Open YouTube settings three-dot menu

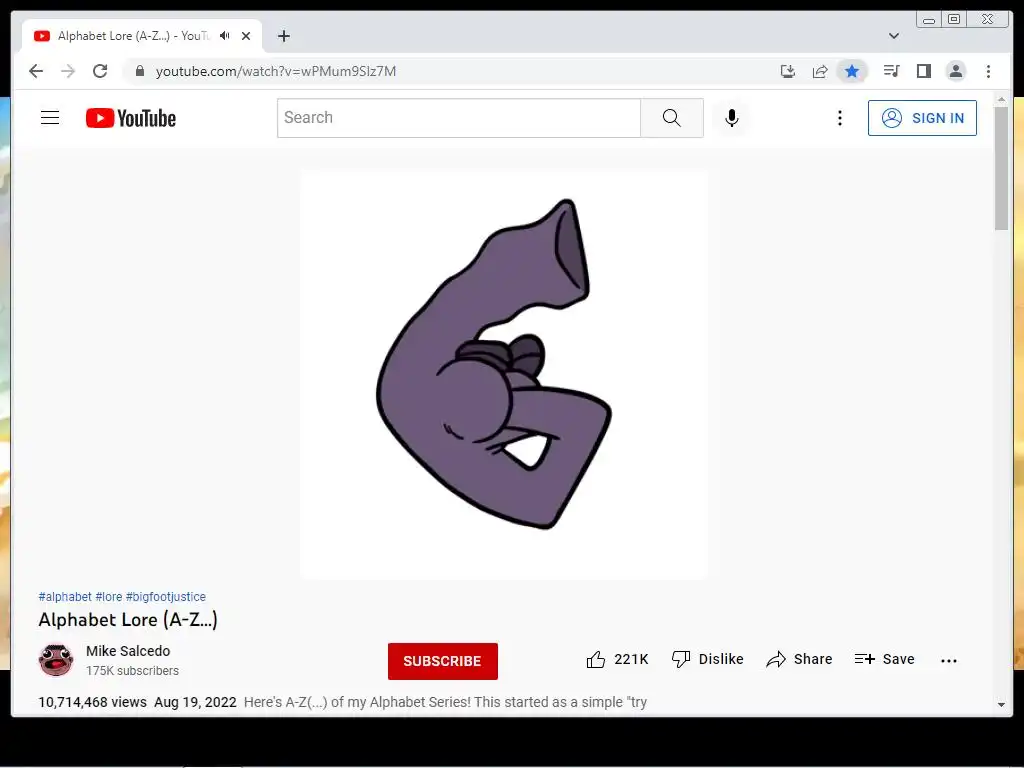coord(840,118)
